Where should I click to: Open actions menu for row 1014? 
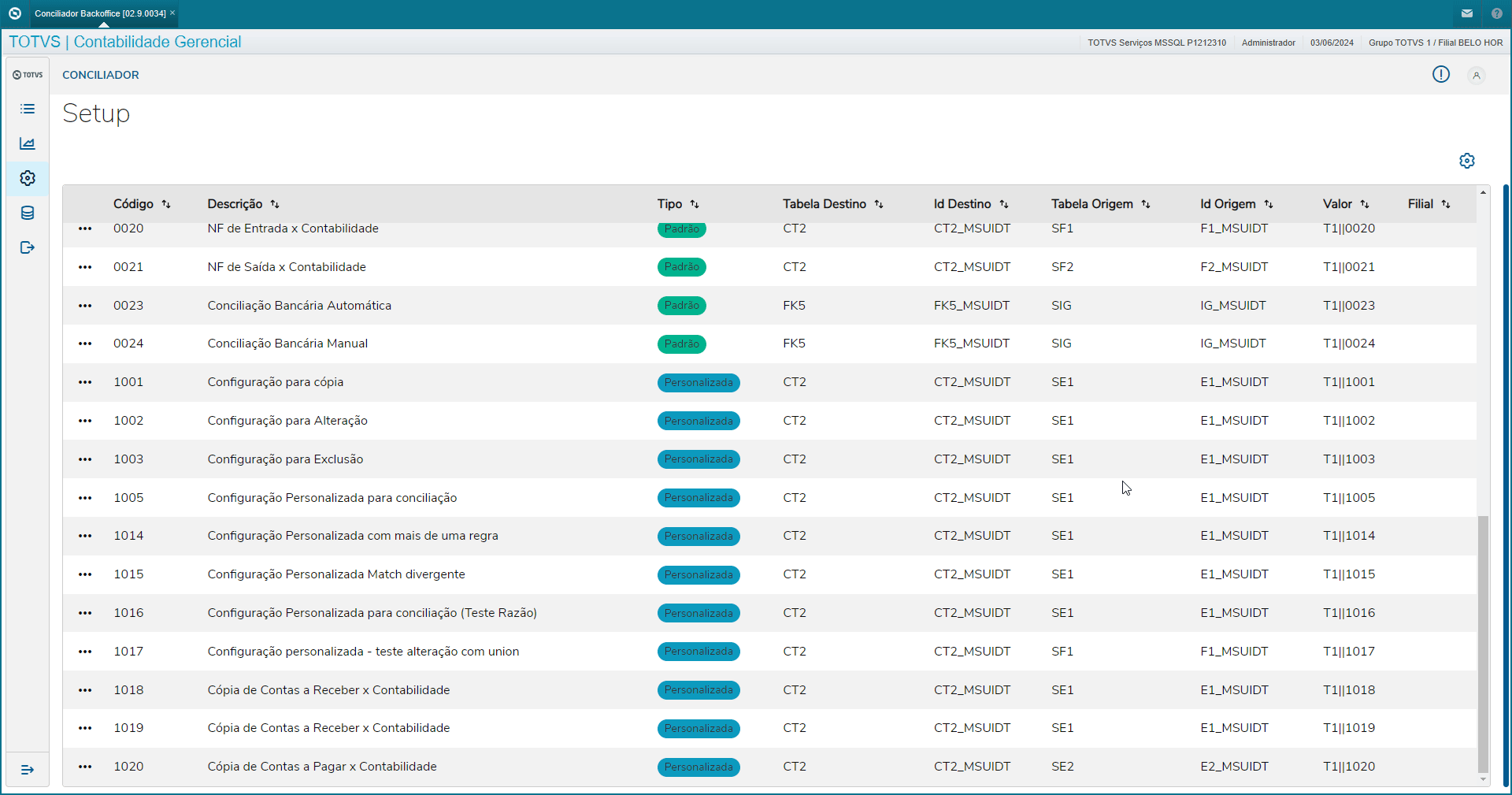[x=85, y=536]
